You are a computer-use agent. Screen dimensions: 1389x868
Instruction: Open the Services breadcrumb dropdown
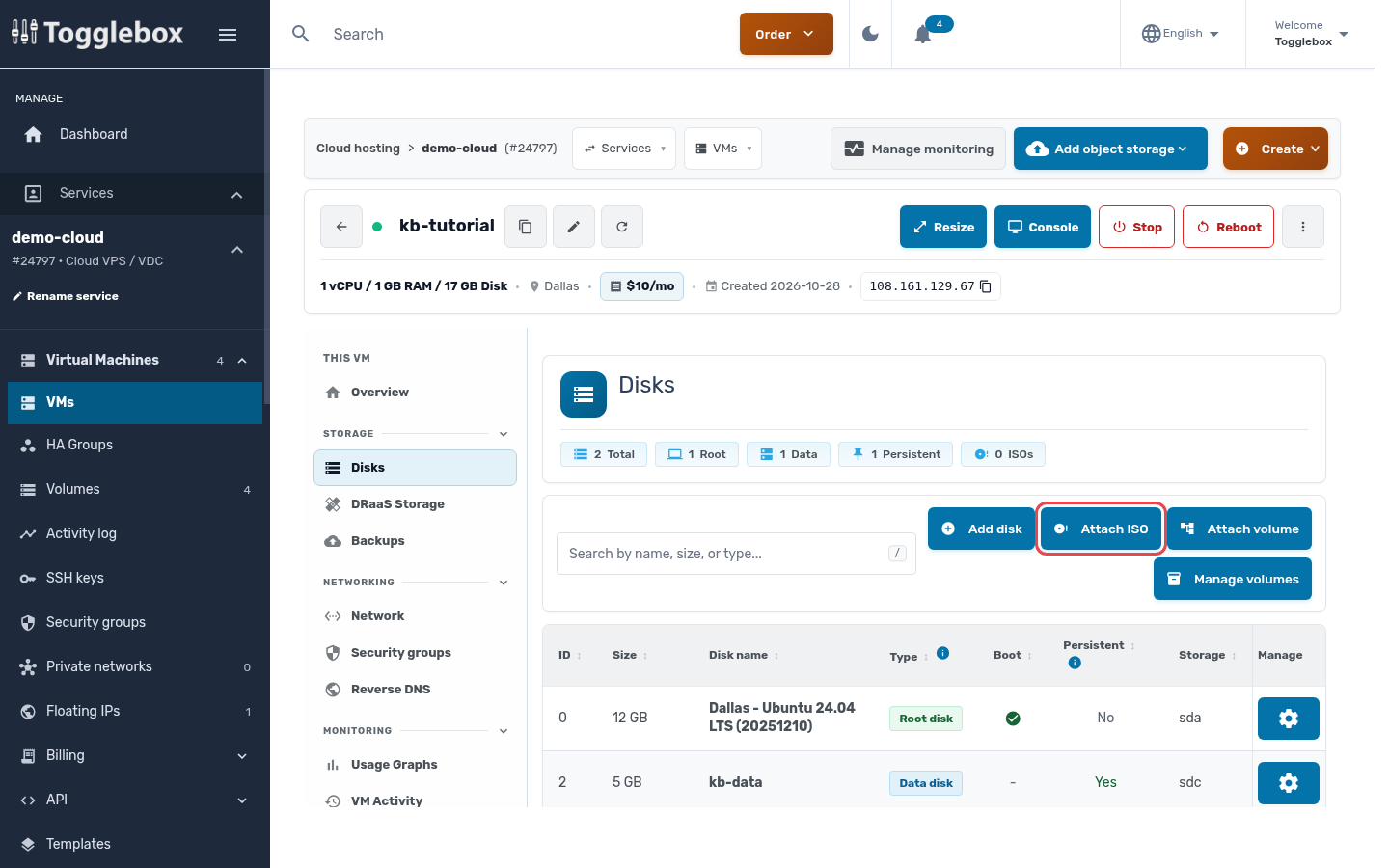[x=624, y=149]
